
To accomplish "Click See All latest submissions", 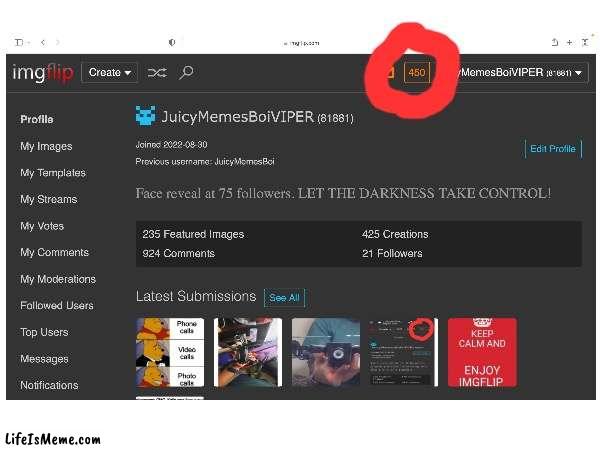I will [284, 298].
